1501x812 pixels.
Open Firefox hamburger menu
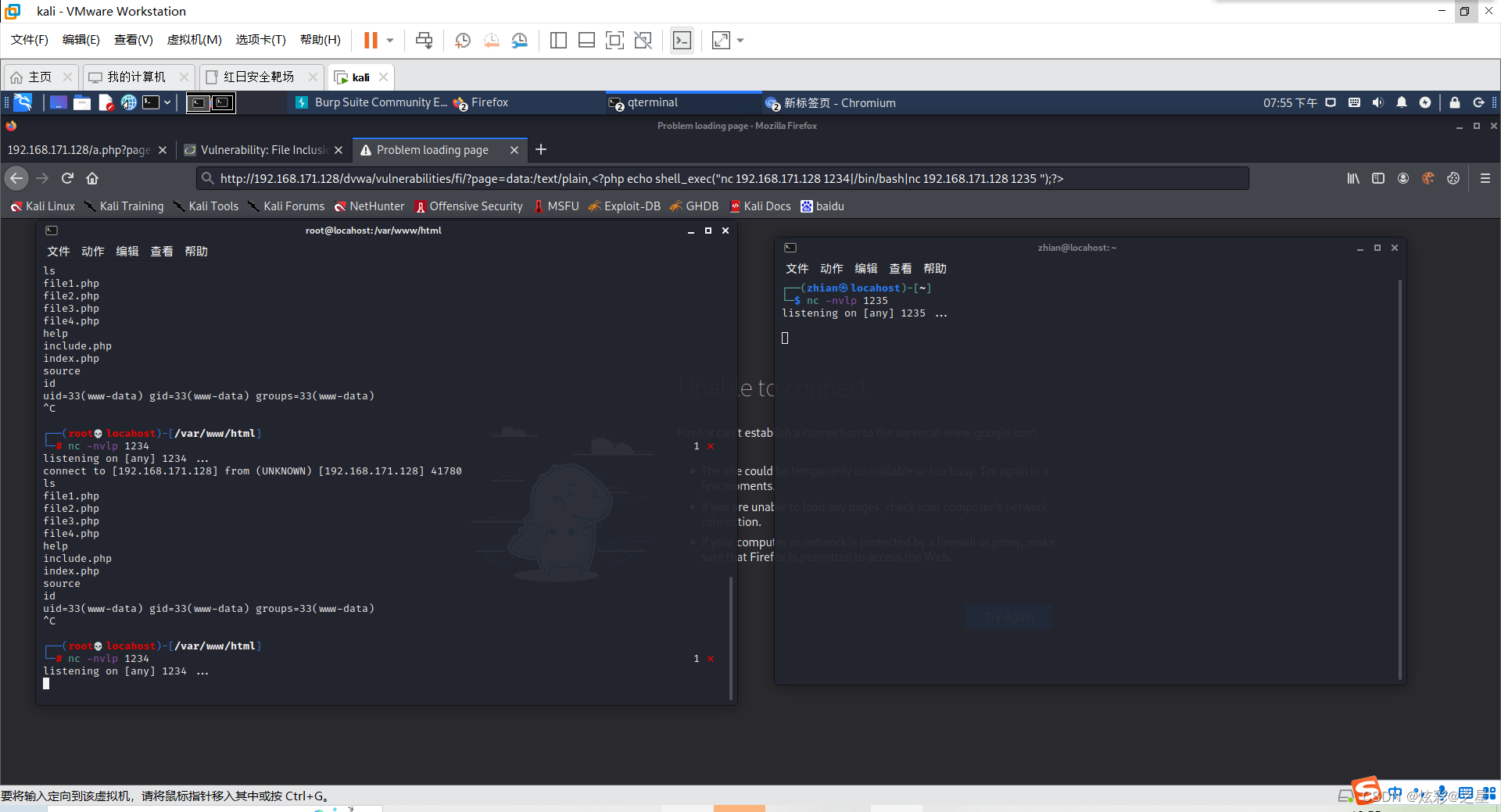pyautogui.click(x=1485, y=178)
